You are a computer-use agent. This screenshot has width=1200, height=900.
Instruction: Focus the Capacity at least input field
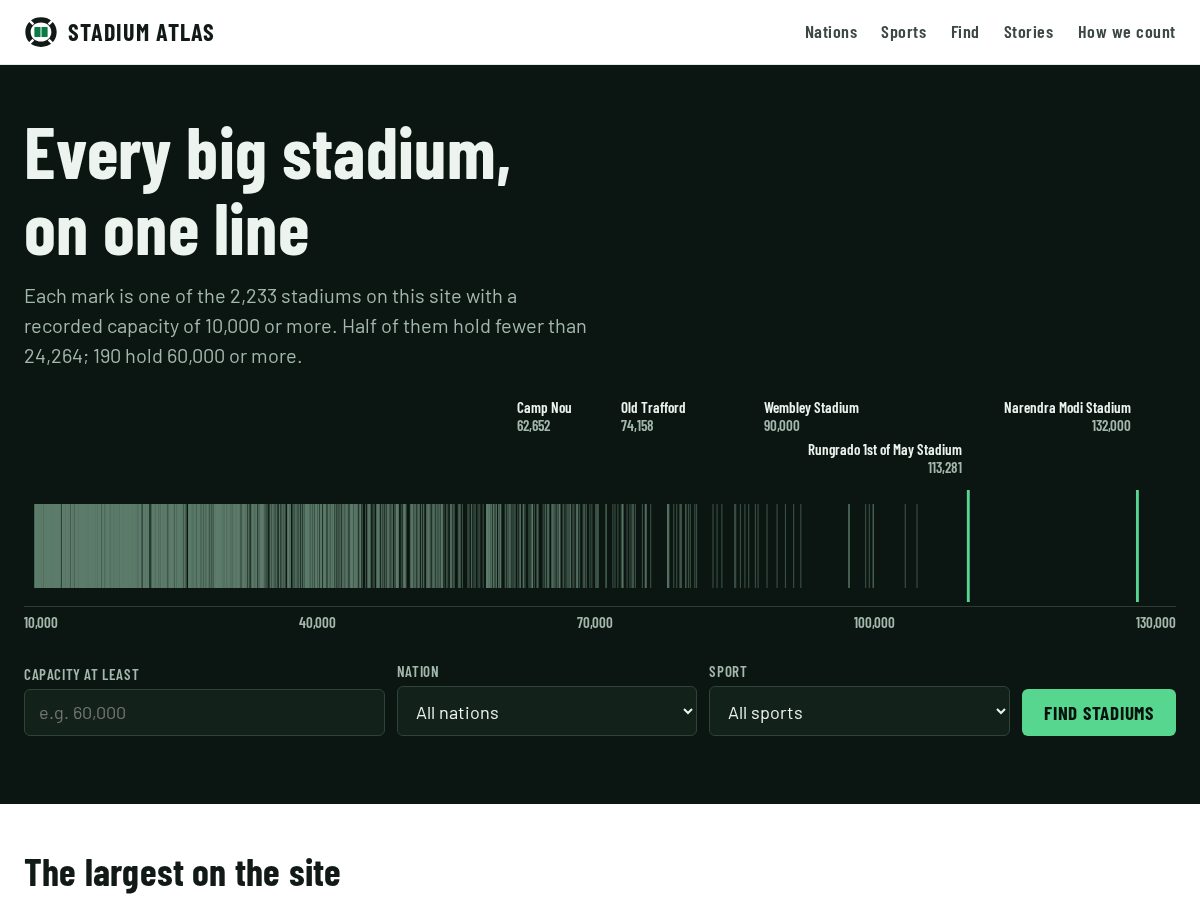204,712
